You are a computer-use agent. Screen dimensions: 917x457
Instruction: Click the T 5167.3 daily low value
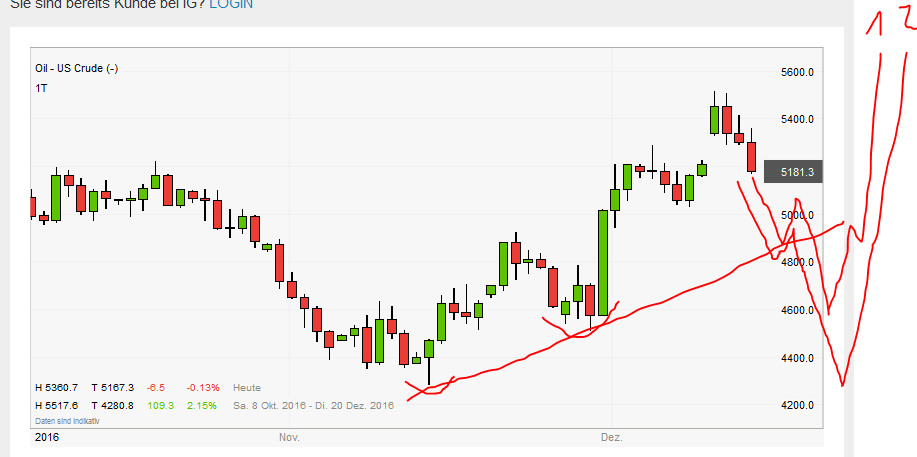[112, 387]
